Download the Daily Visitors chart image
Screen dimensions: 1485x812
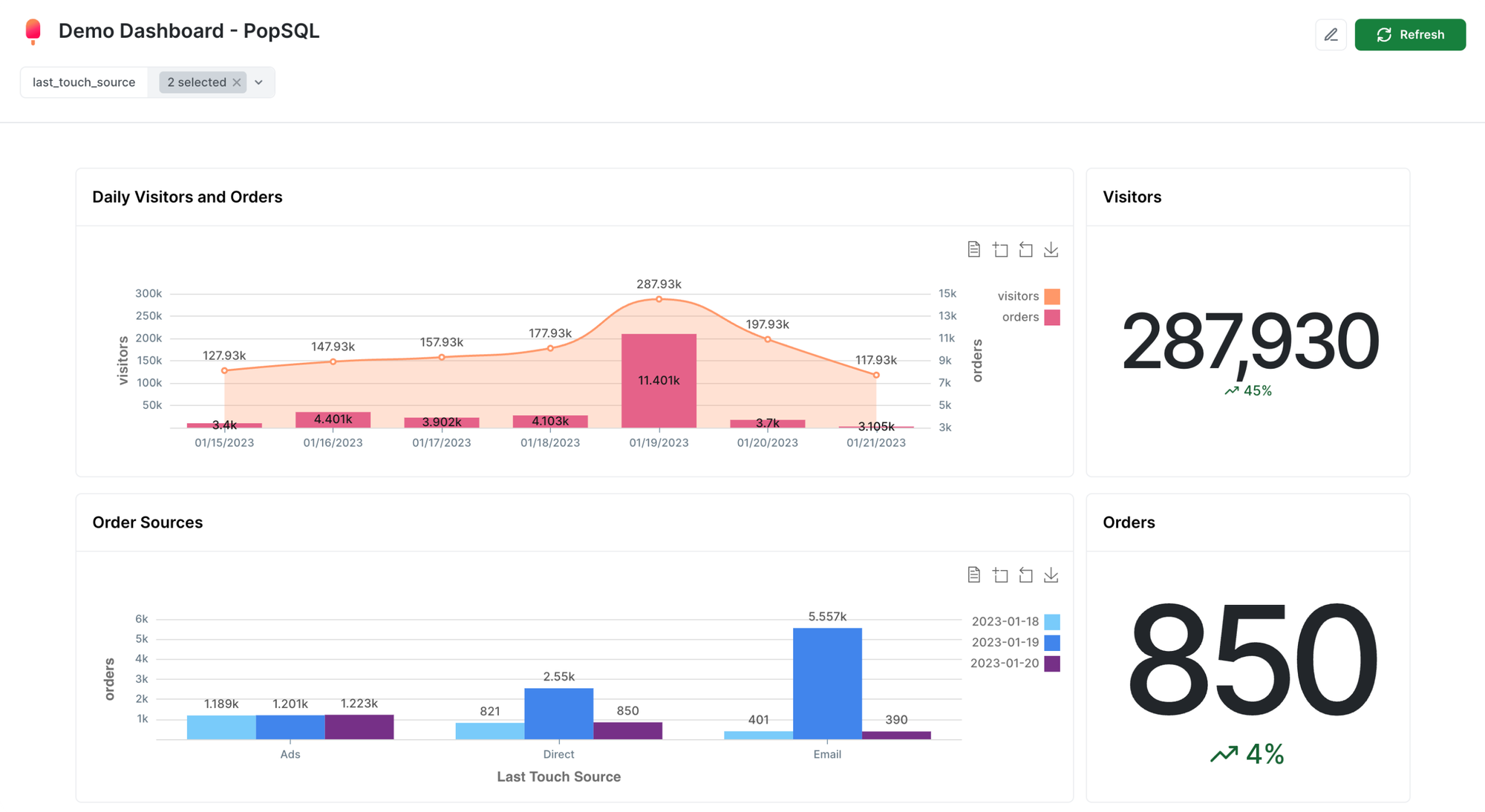pyautogui.click(x=1051, y=249)
